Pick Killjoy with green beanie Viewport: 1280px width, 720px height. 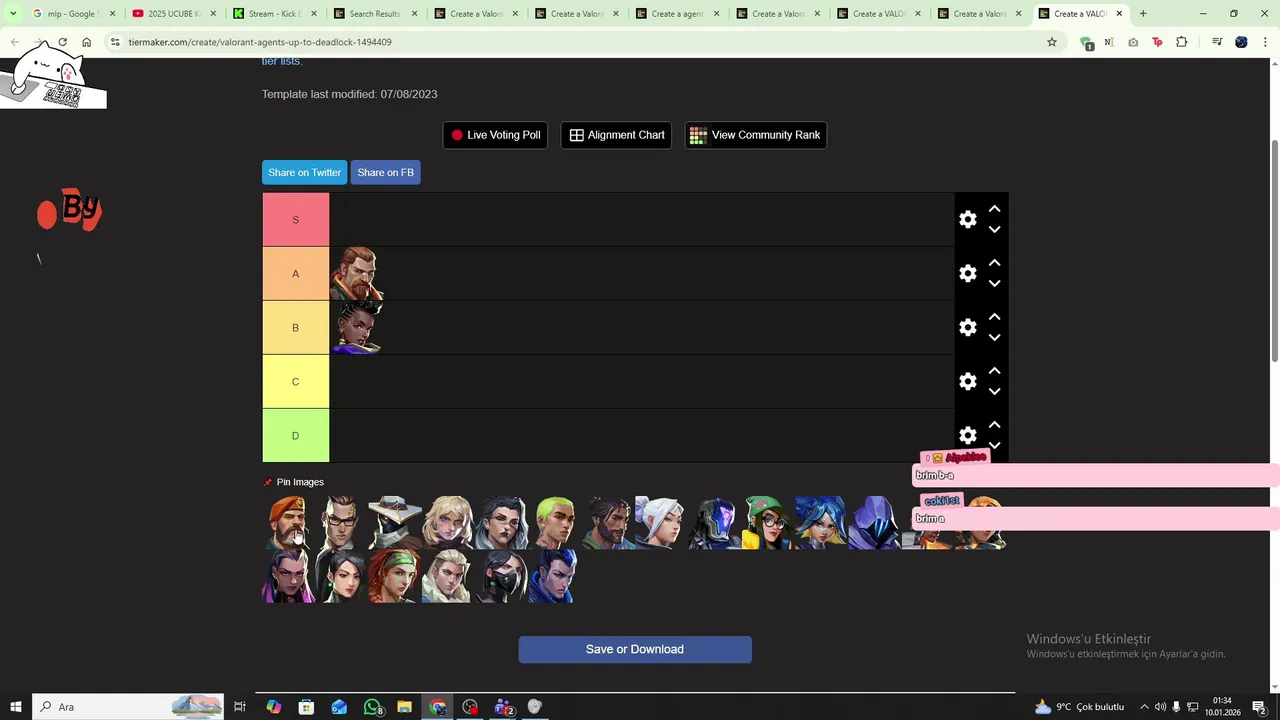[x=767, y=522]
